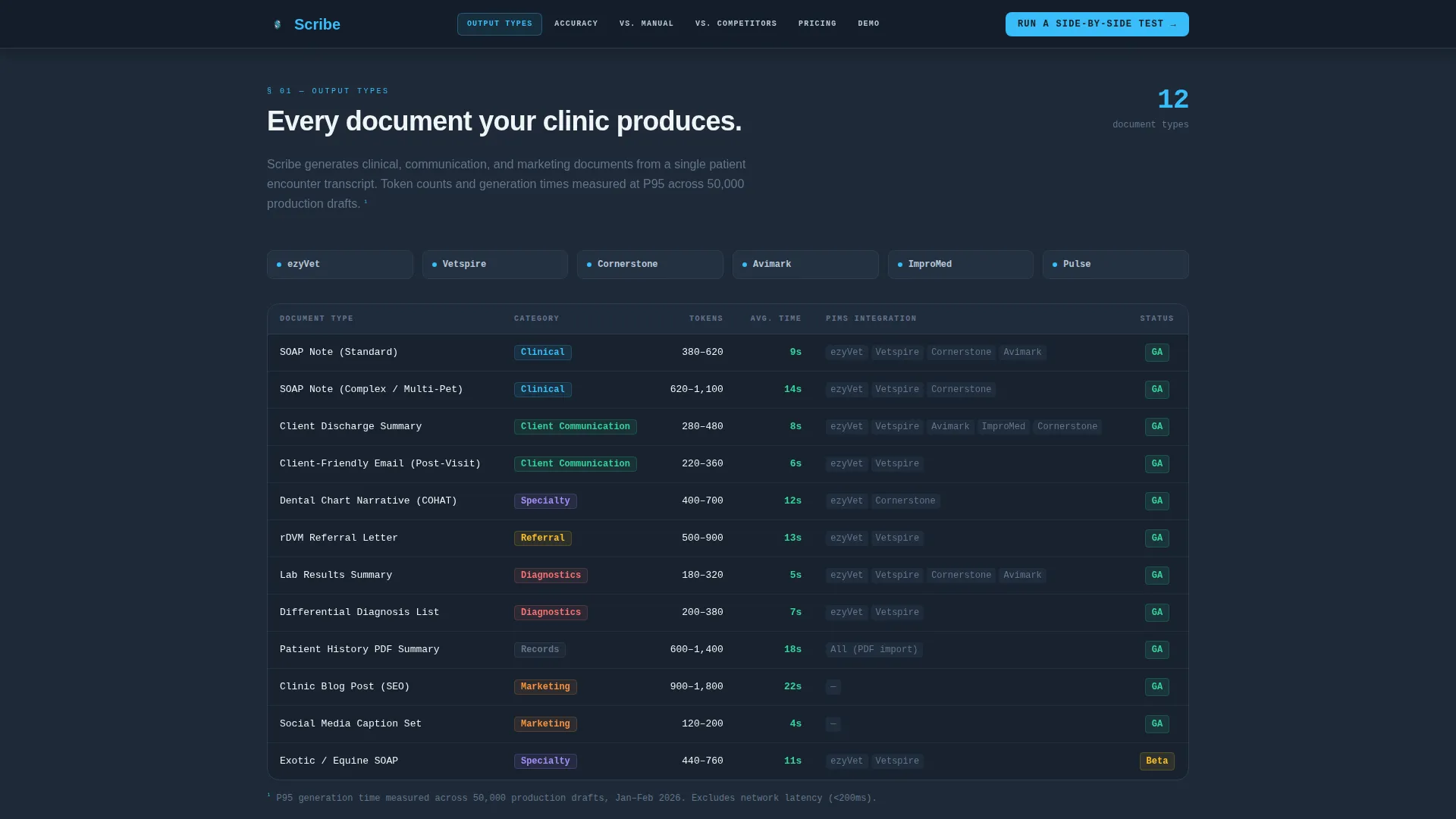Image resolution: width=1456 pixels, height=819 pixels.
Task: Click the Scribe logo icon
Action: 278,24
